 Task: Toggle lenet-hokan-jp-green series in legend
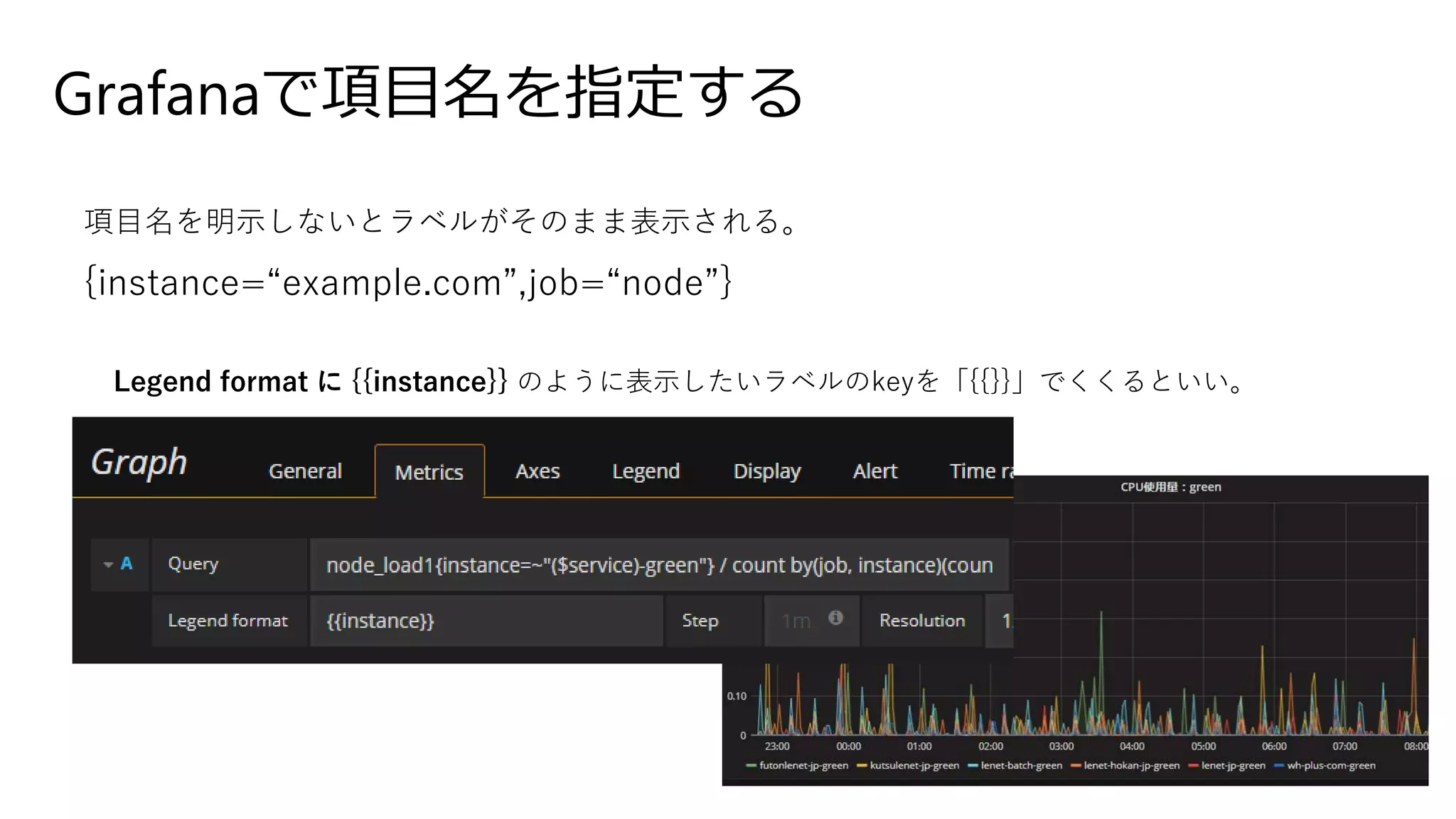coord(1132,766)
